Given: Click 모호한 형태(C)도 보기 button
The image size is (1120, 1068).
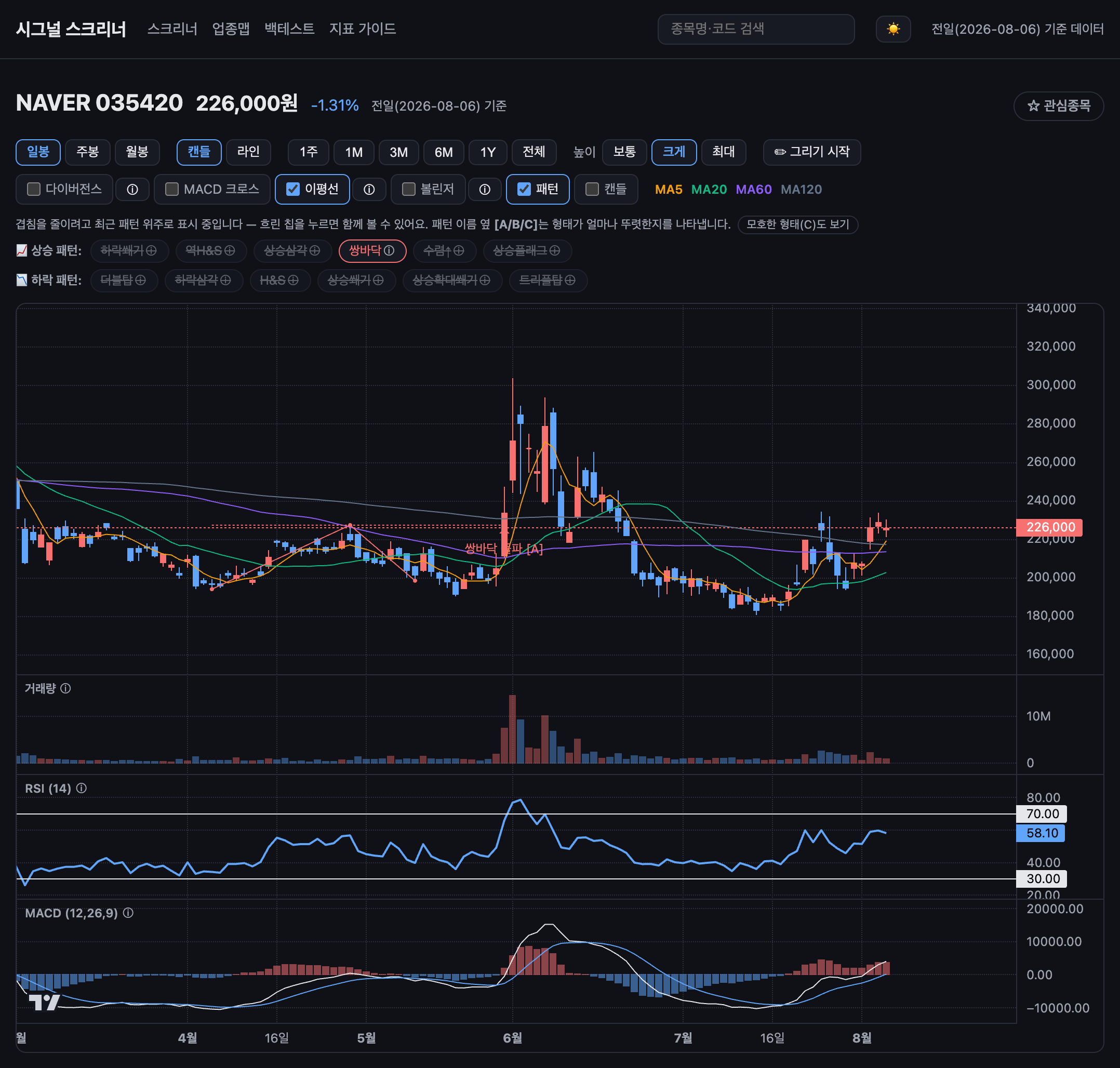Looking at the screenshot, I should point(798,224).
